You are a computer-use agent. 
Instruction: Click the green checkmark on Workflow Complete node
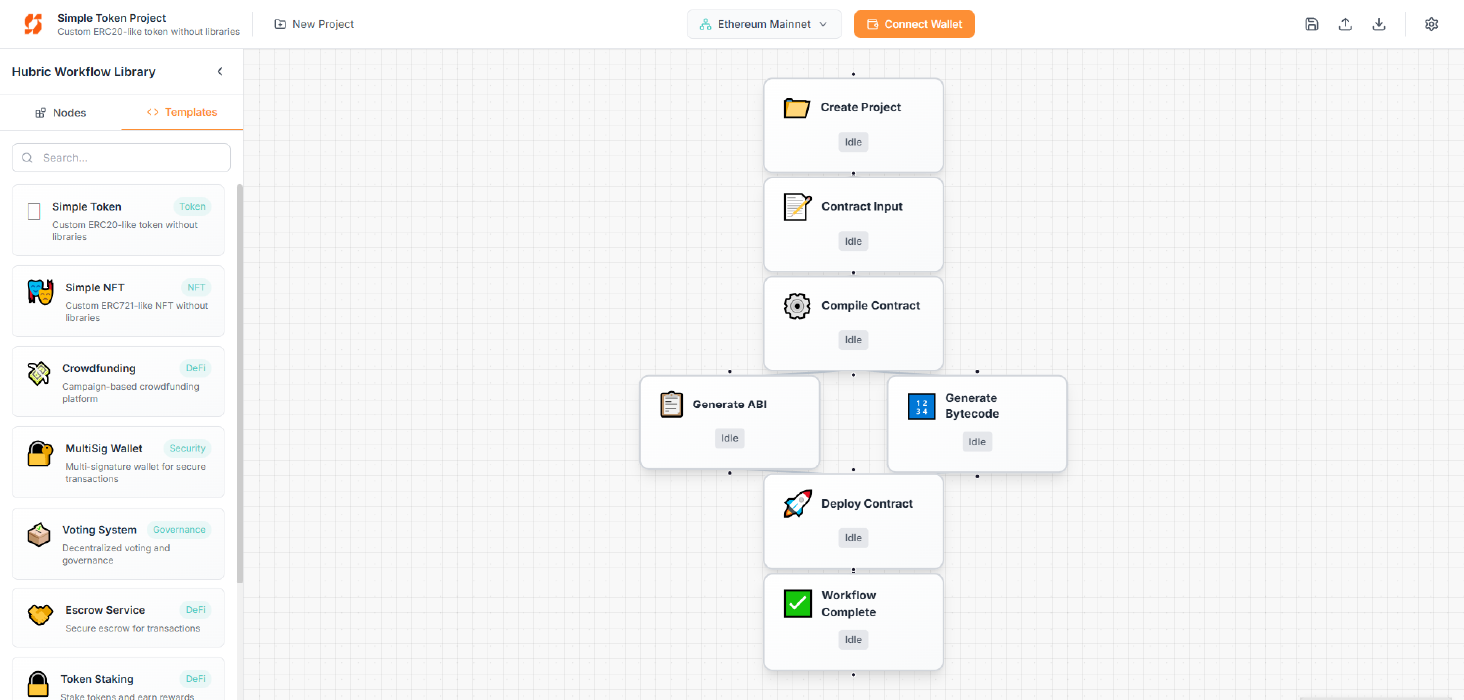click(x=797, y=603)
